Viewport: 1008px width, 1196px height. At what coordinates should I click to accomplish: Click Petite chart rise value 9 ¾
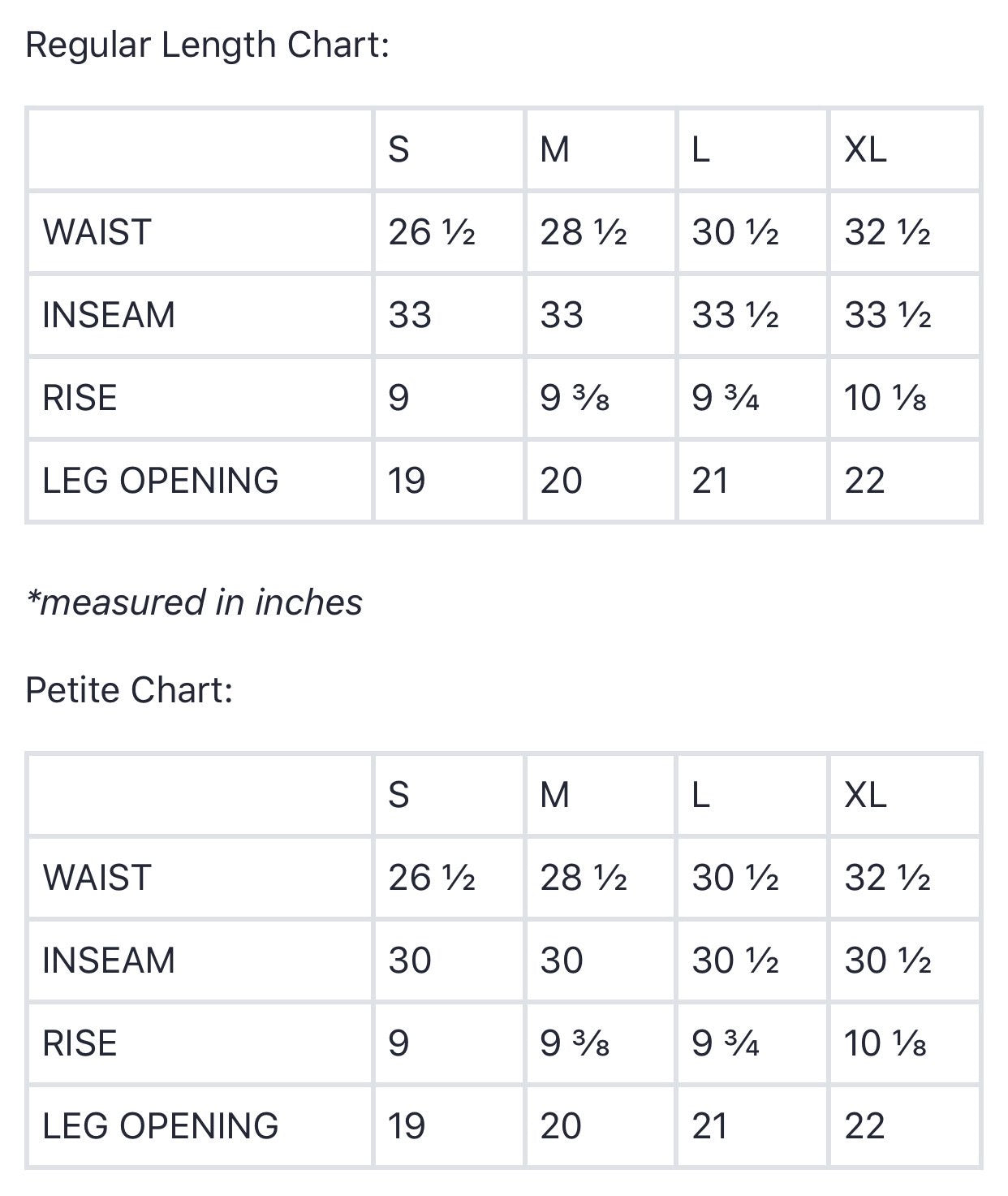(726, 1043)
